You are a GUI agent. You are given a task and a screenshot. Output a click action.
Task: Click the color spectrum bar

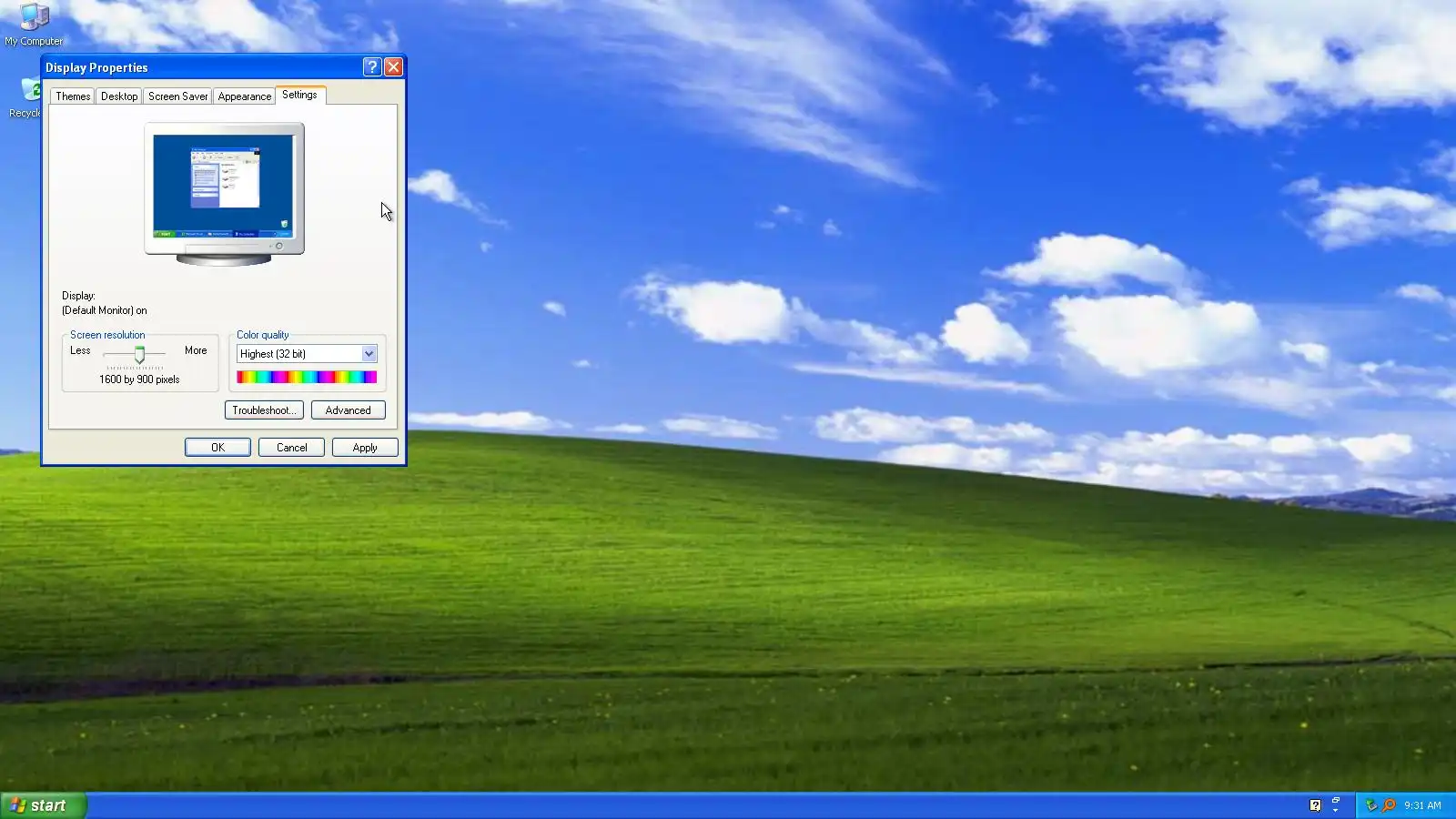point(307,377)
